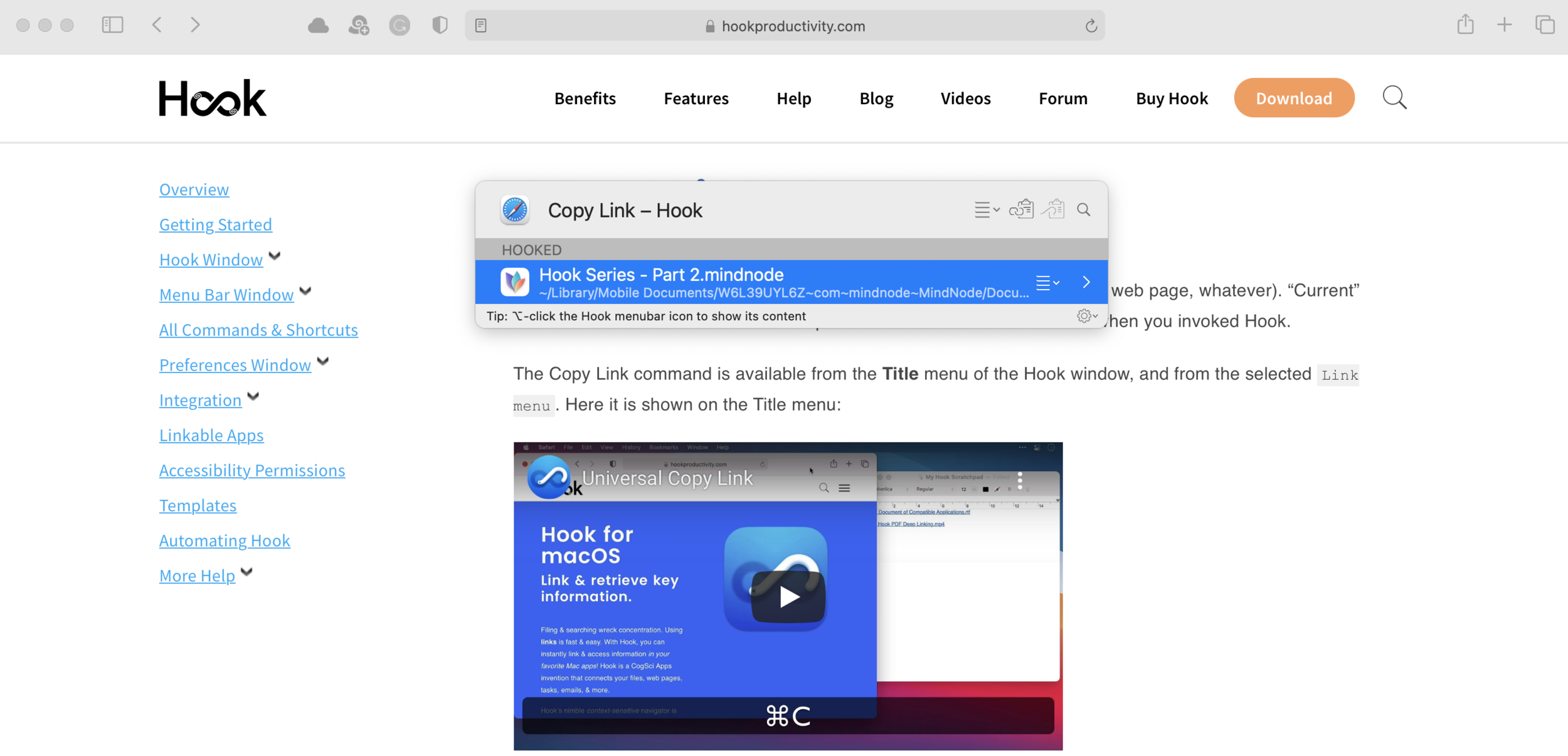Open the Integration sidebar link

(200, 400)
